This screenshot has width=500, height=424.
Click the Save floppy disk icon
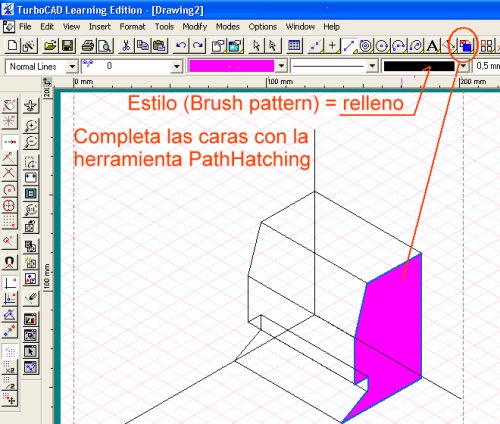point(68,46)
